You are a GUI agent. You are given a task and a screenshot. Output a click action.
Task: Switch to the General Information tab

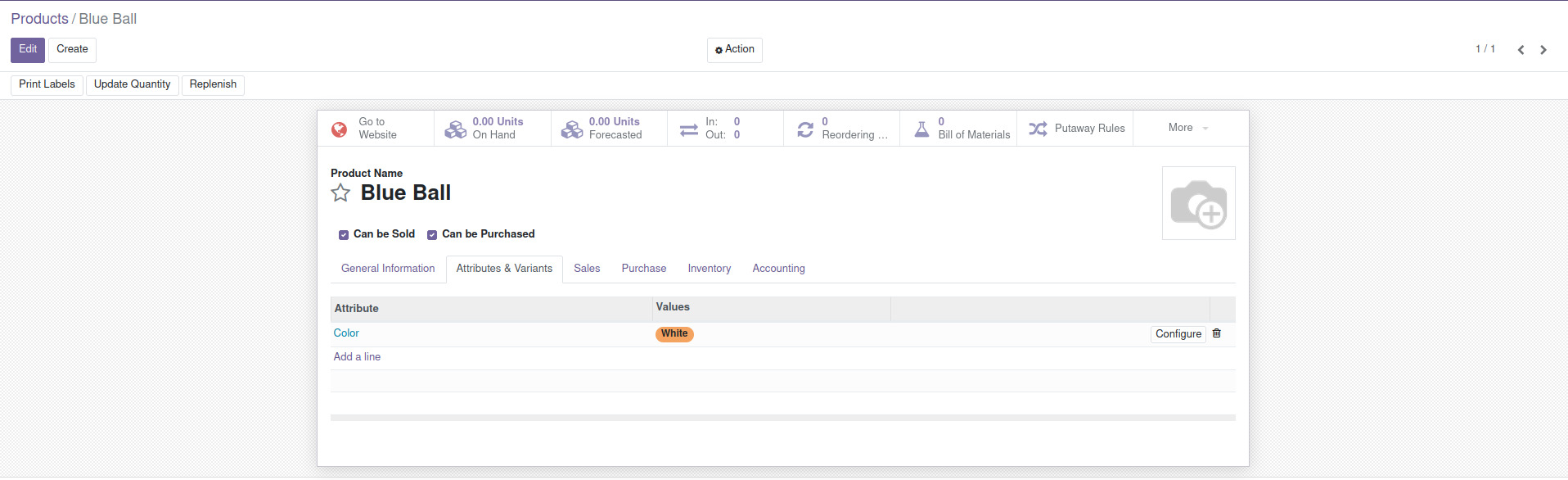(388, 269)
